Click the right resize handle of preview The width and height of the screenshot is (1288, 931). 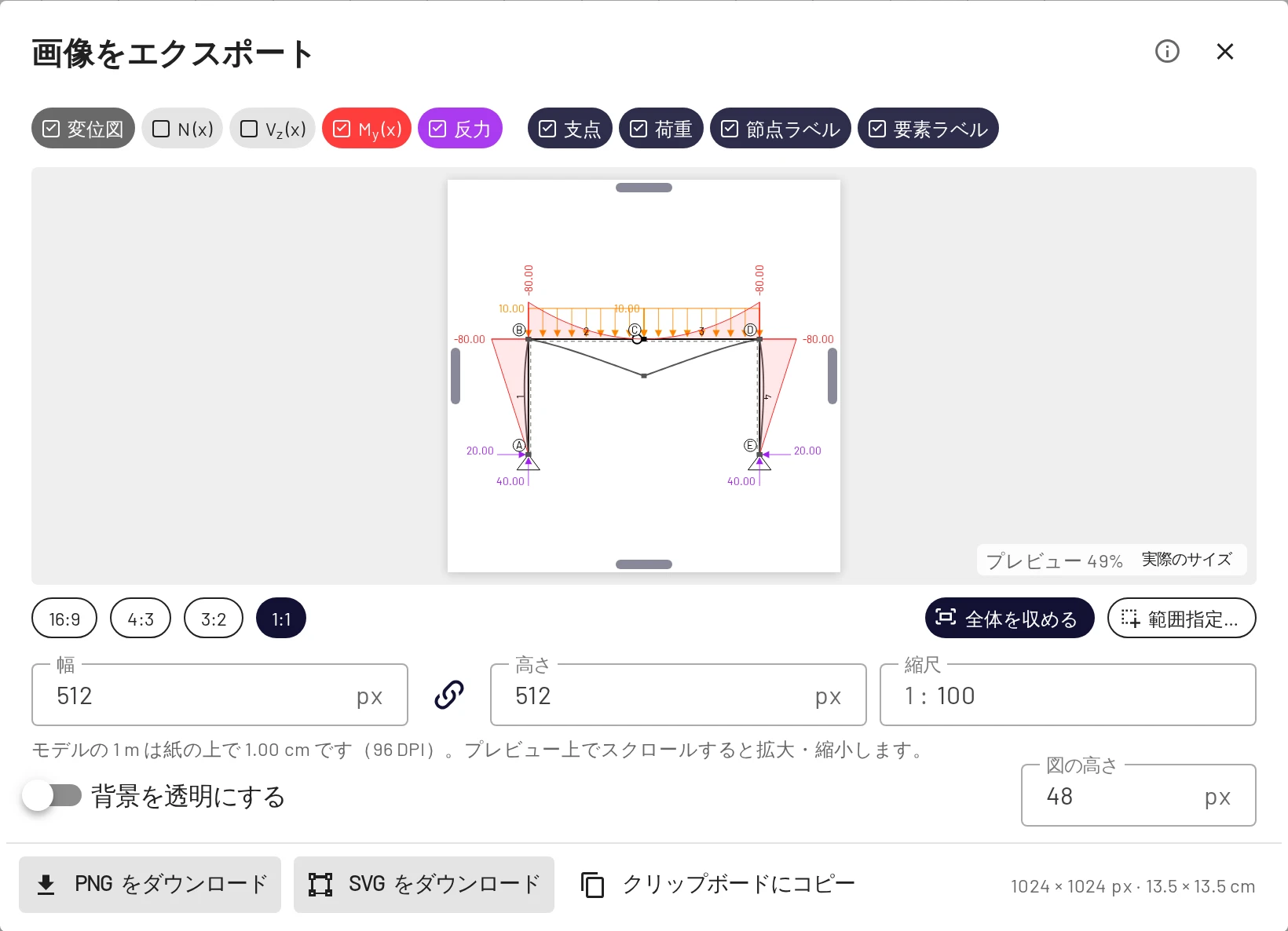click(832, 376)
